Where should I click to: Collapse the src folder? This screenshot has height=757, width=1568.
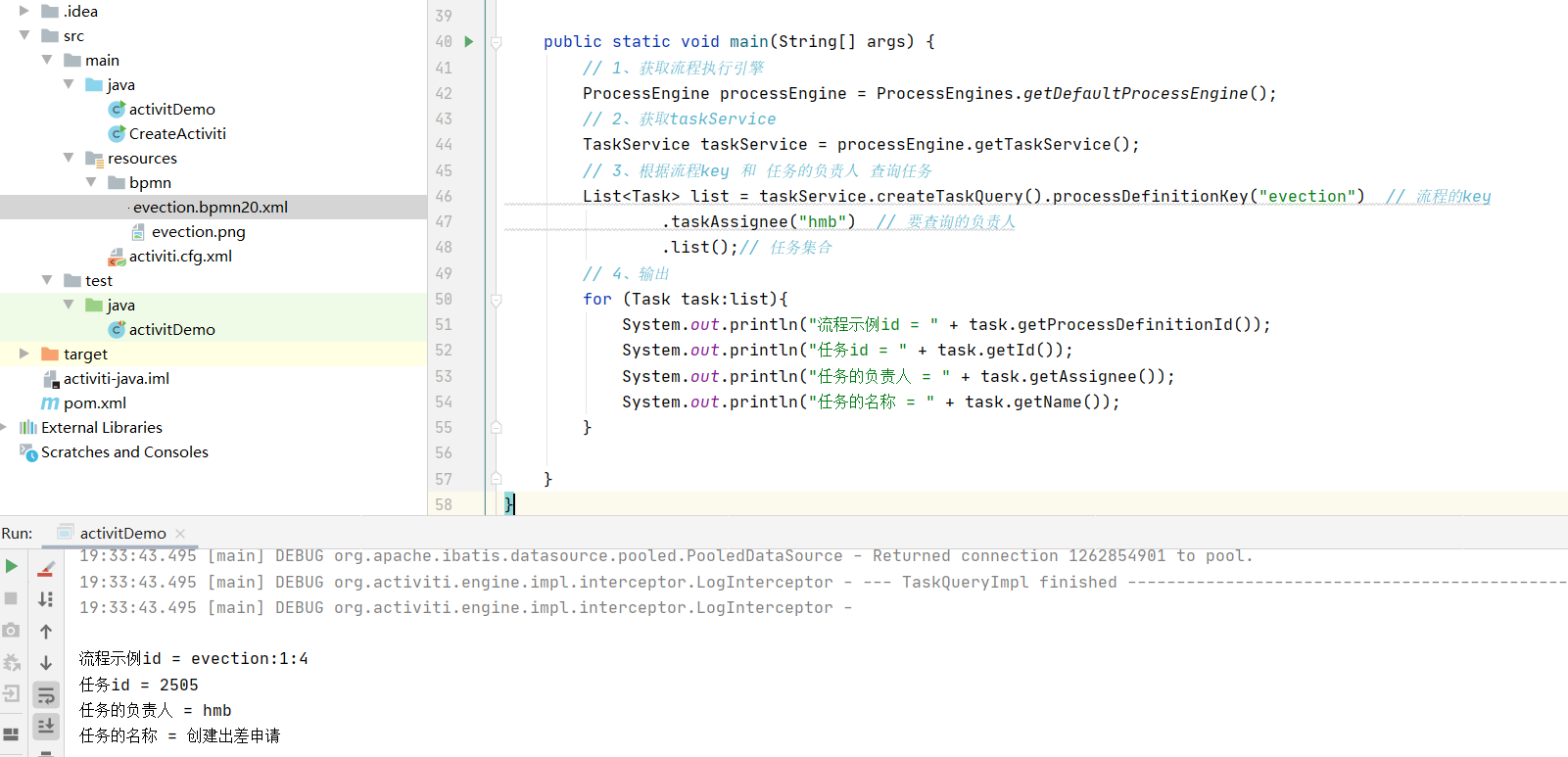point(24,35)
